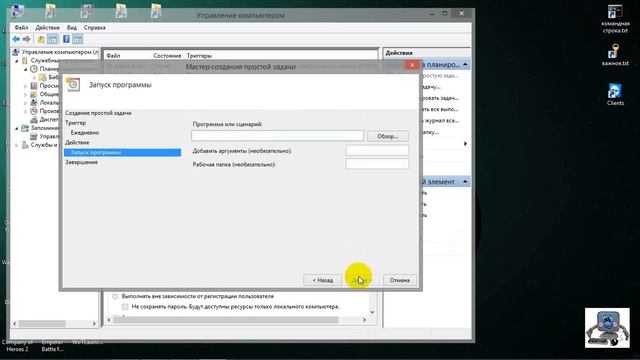The image size is (640, 360).
Task: Expand the Библиотека tree node
Action: [x=35, y=78]
